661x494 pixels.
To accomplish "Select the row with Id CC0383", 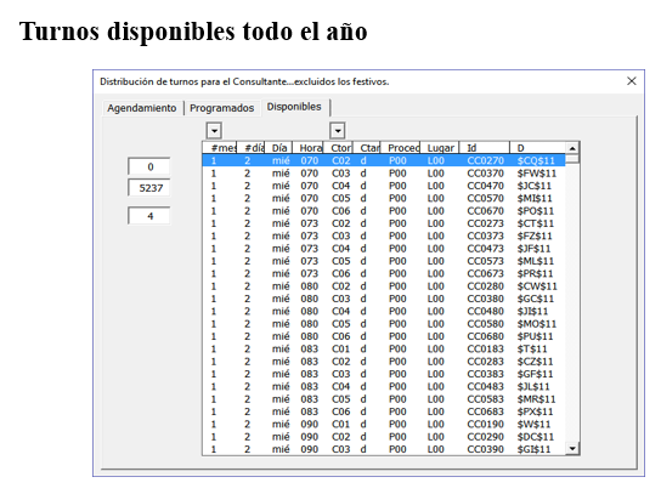I will pyautogui.click(x=384, y=374).
